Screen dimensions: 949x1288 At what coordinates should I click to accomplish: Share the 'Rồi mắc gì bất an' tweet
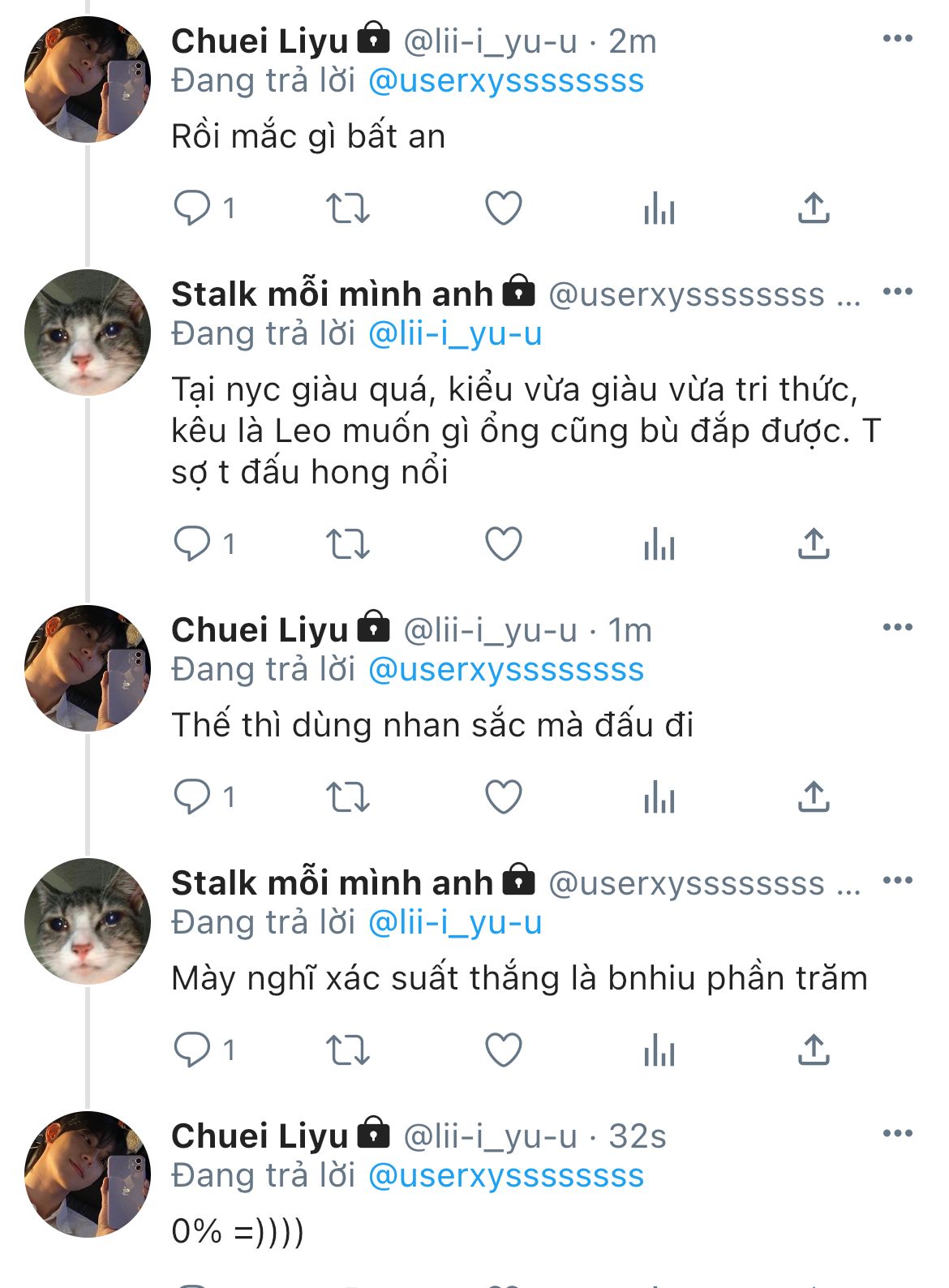pyautogui.click(x=814, y=208)
